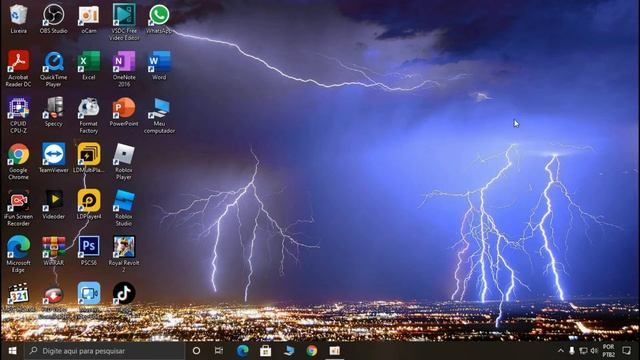Select the red download-arrow desktop shortcut
Screen dimensions: 640x360
point(53,295)
